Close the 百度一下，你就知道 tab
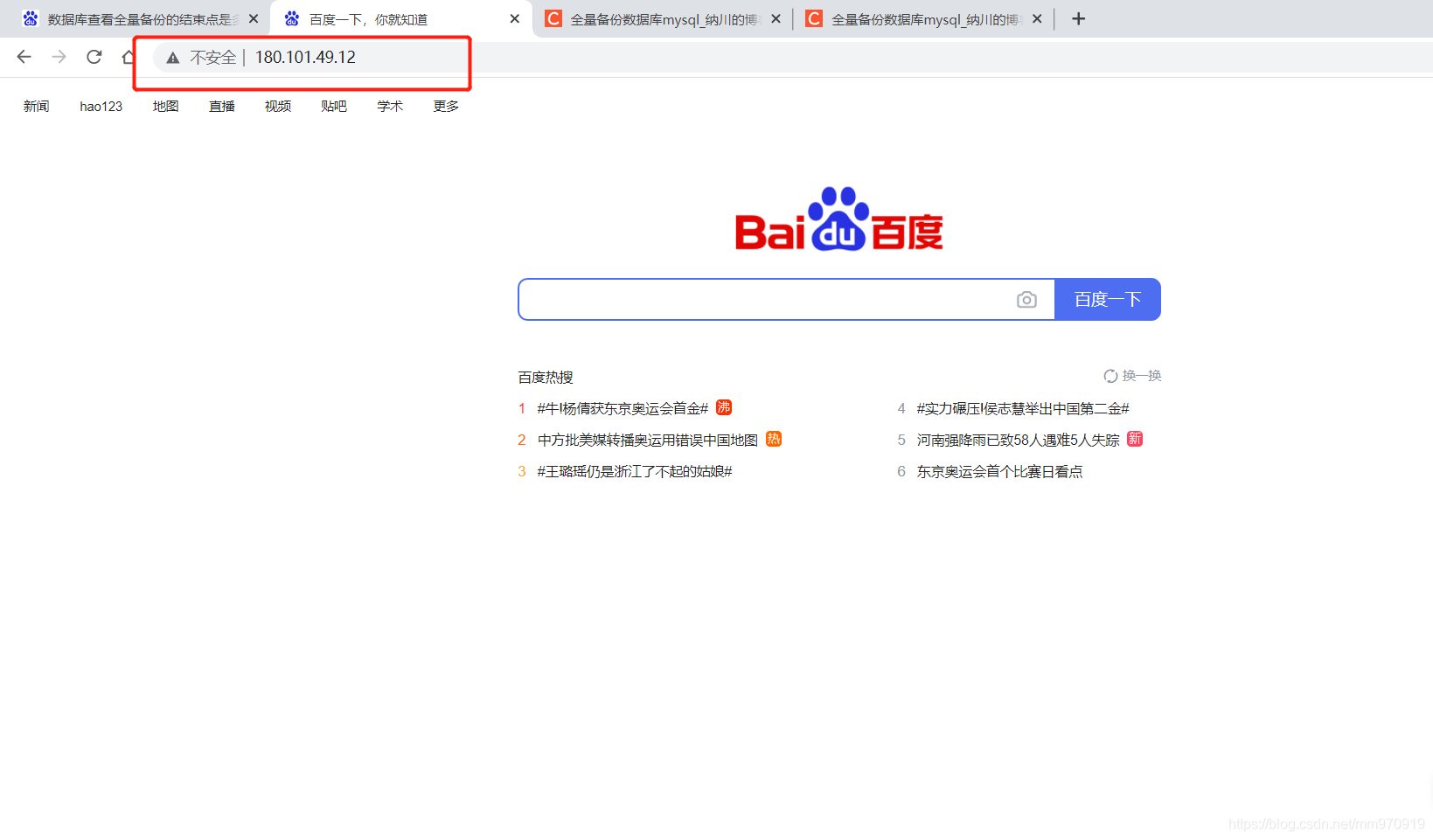The width and height of the screenshot is (1433, 840). coord(514,18)
